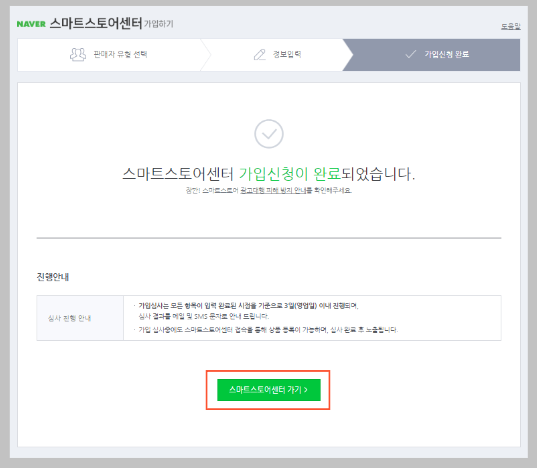The height and width of the screenshot is (468, 537).
Task: Open the 도움말 help link
Action: point(511,26)
